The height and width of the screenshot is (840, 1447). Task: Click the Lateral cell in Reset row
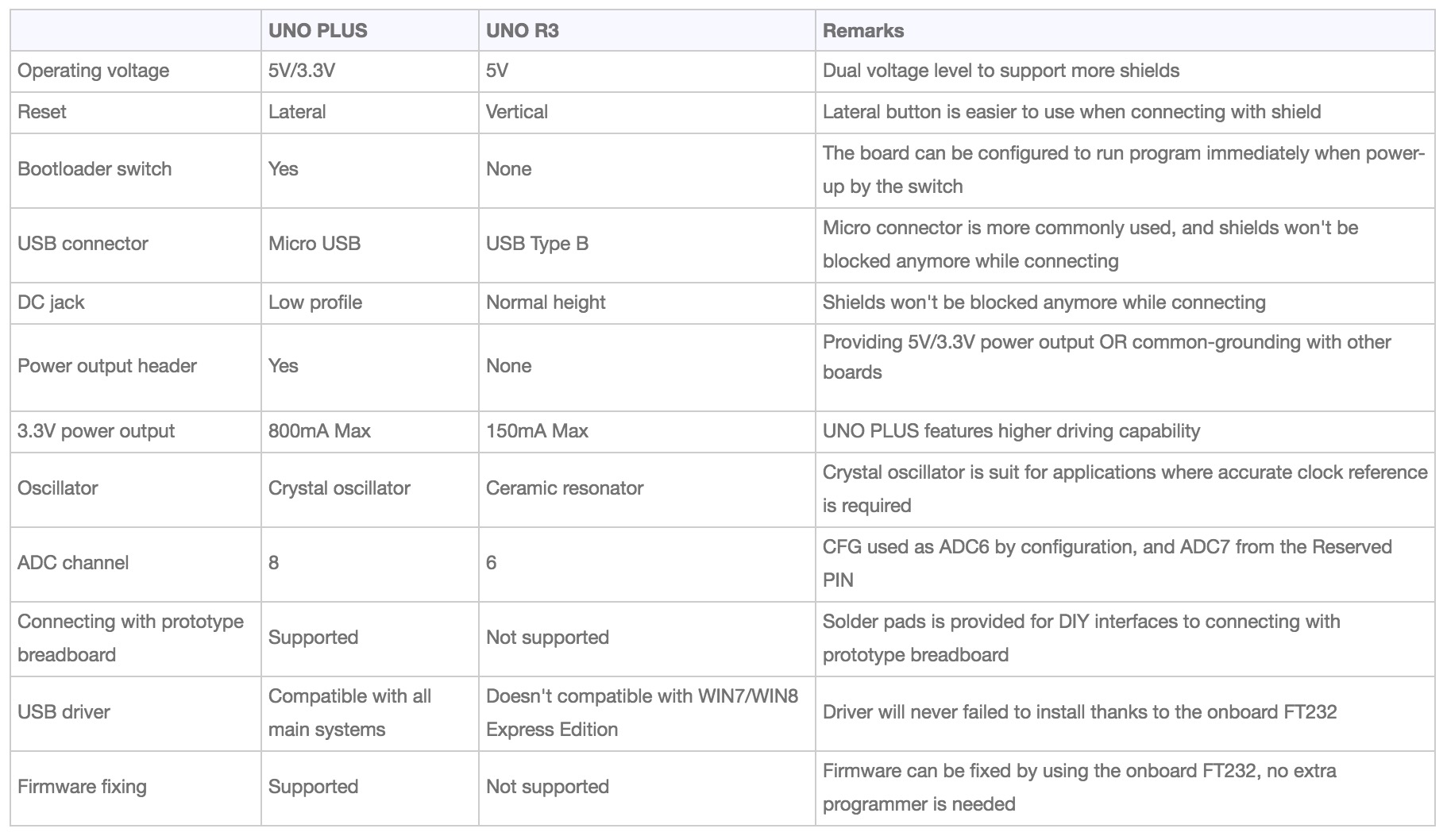[297, 112]
